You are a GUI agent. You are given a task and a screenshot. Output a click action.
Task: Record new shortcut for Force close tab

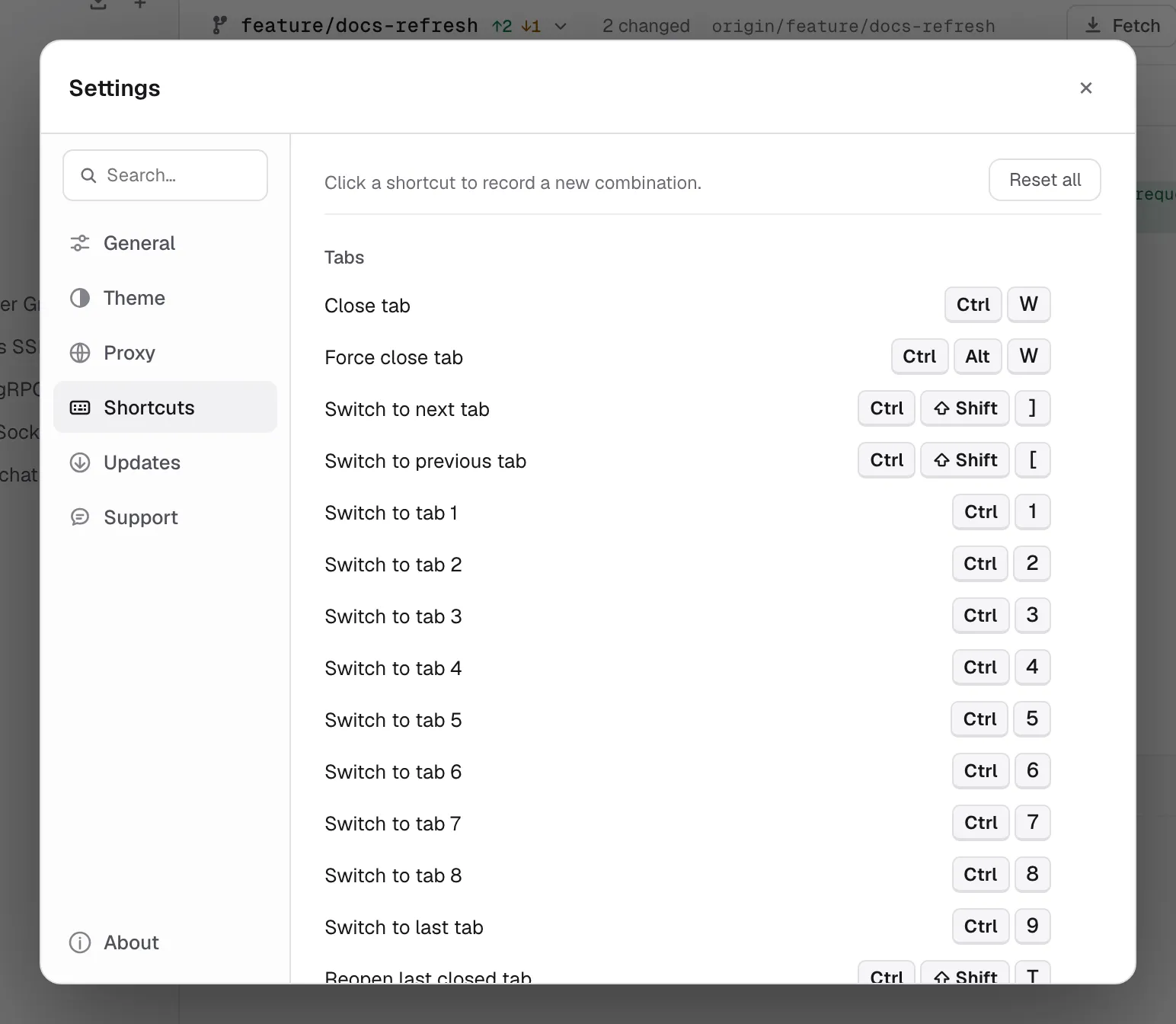[x=971, y=357]
